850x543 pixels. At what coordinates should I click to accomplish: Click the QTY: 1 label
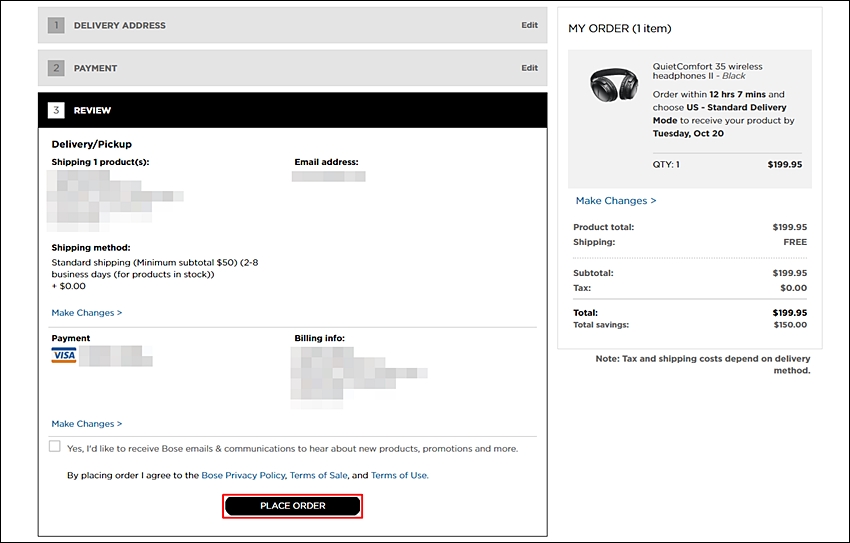point(666,164)
